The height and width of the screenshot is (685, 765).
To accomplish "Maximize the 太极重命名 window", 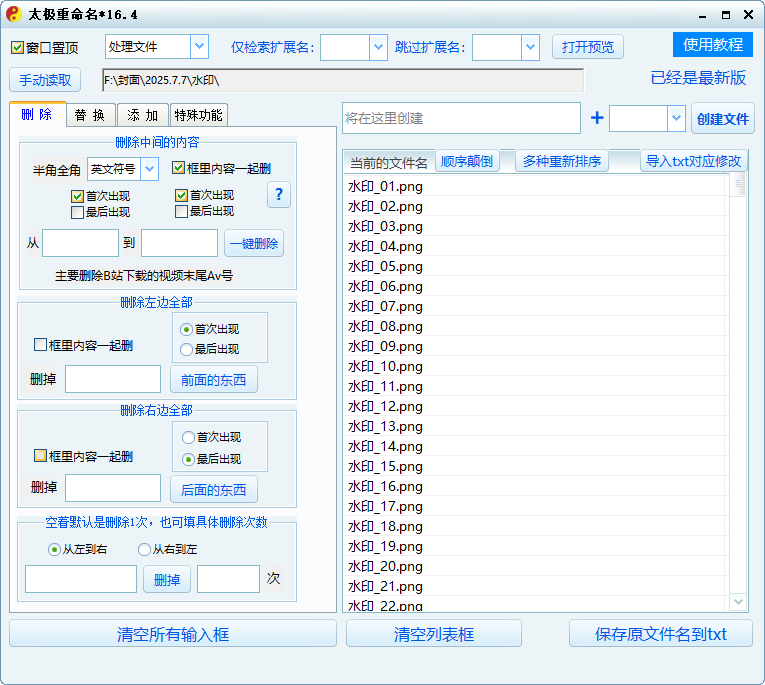I will 725,15.
